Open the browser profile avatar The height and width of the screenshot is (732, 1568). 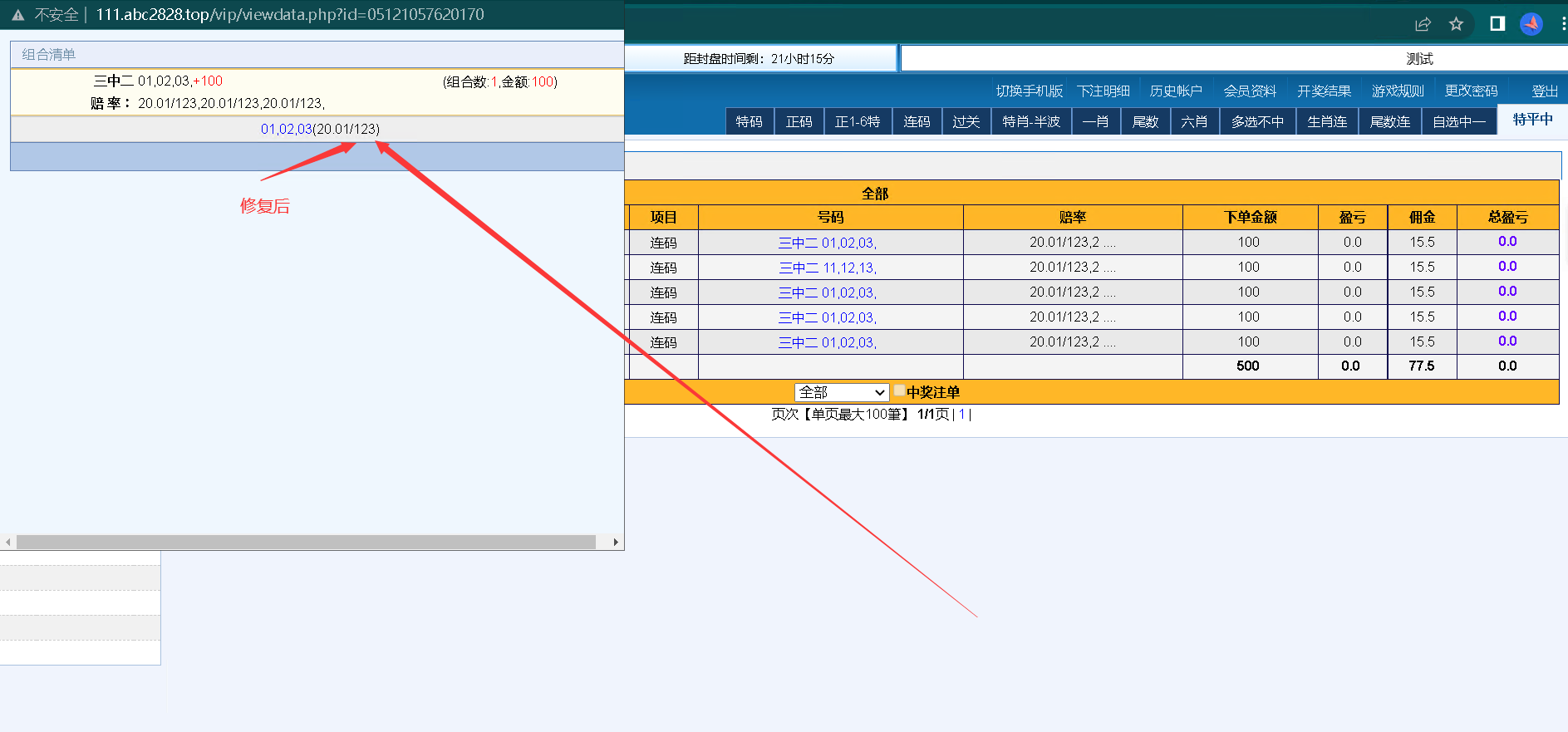click(1531, 24)
